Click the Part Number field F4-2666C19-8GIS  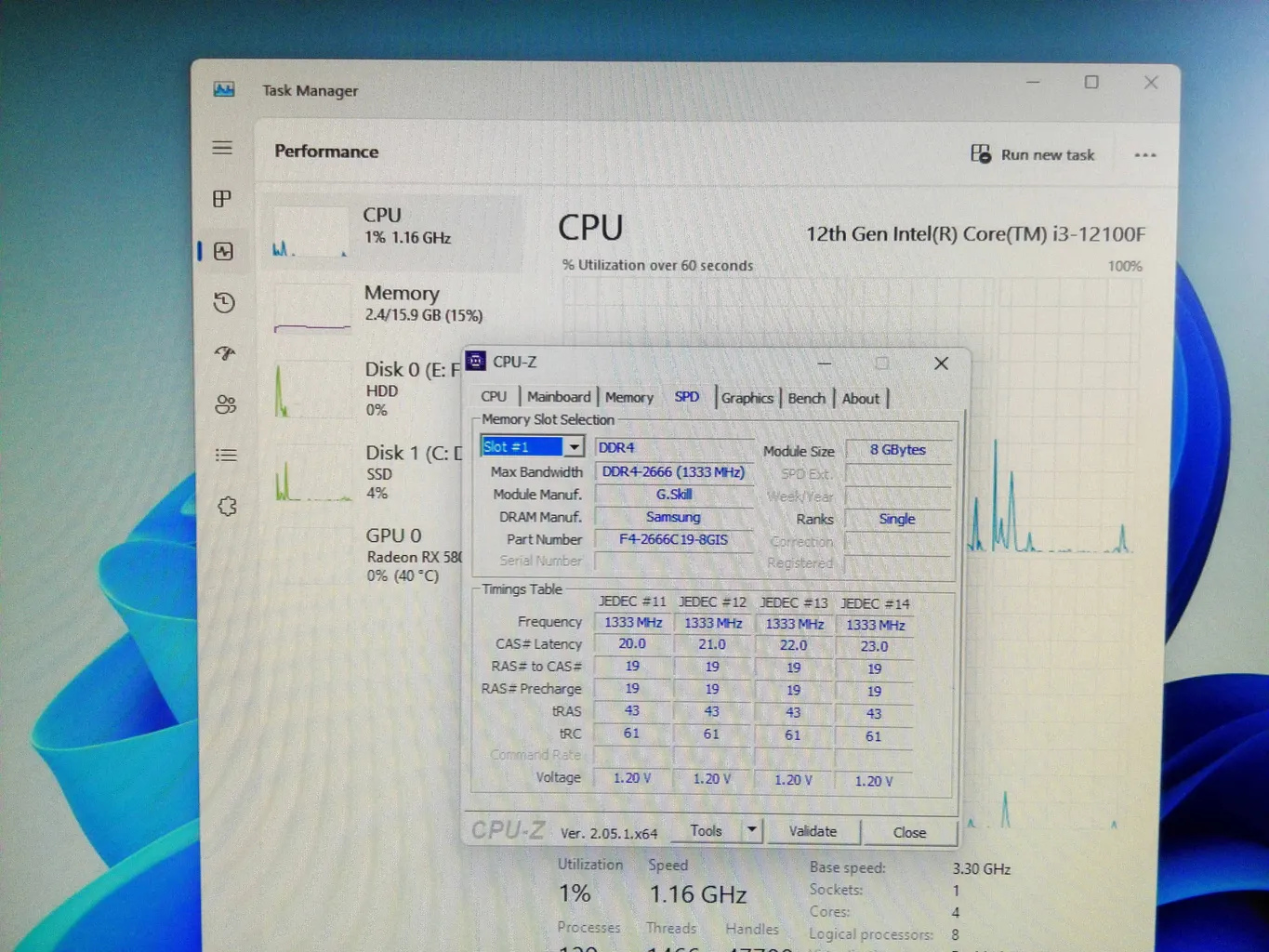coord(673,540)
